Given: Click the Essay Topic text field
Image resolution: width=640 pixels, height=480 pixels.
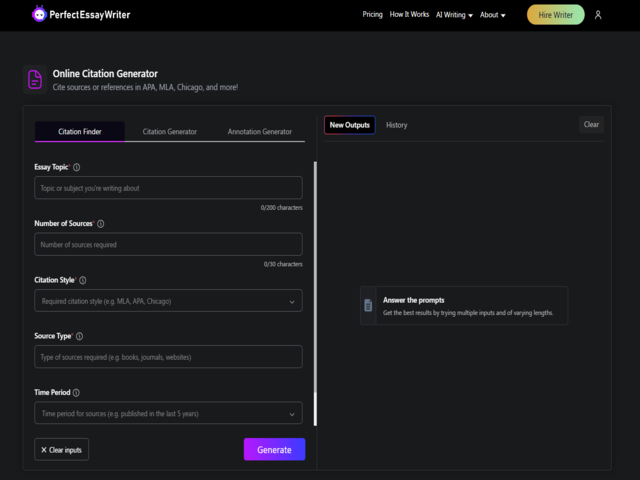Looking at the screenshot, I should [x=168, y=188].
